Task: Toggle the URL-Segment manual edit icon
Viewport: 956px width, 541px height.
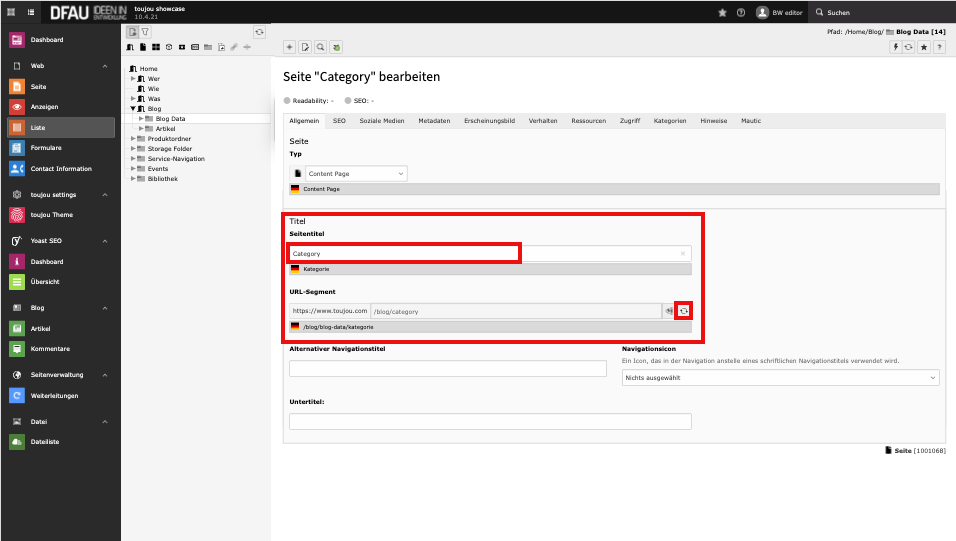Action: click(668, 311)
